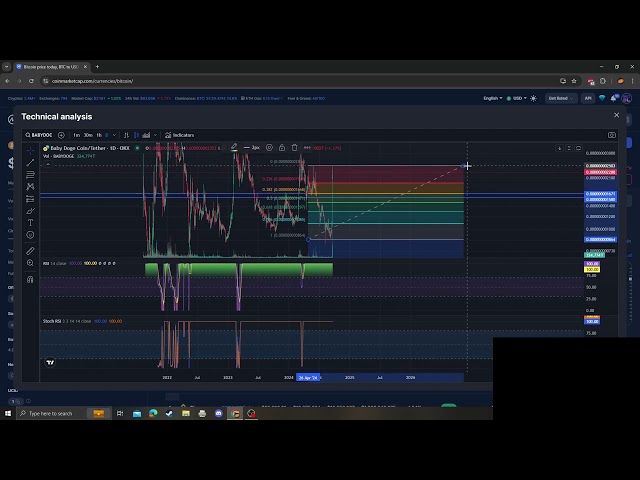Select the trend line drawing tool
The width and height of the screenshot is (640, 480).
click(x=30, y=162)
